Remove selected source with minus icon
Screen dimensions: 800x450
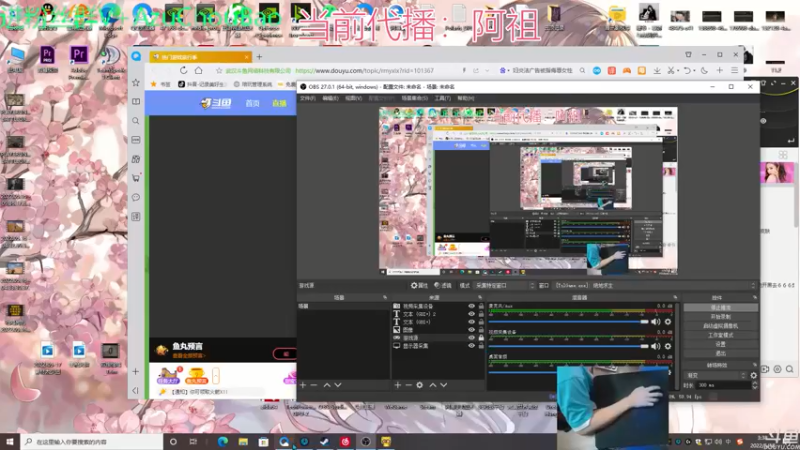[x=408, y=385]
